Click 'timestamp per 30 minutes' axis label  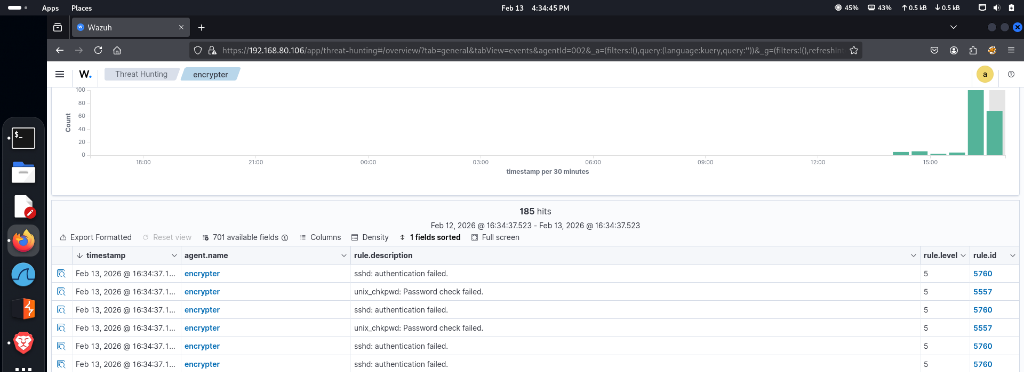(x=547, y=171)
